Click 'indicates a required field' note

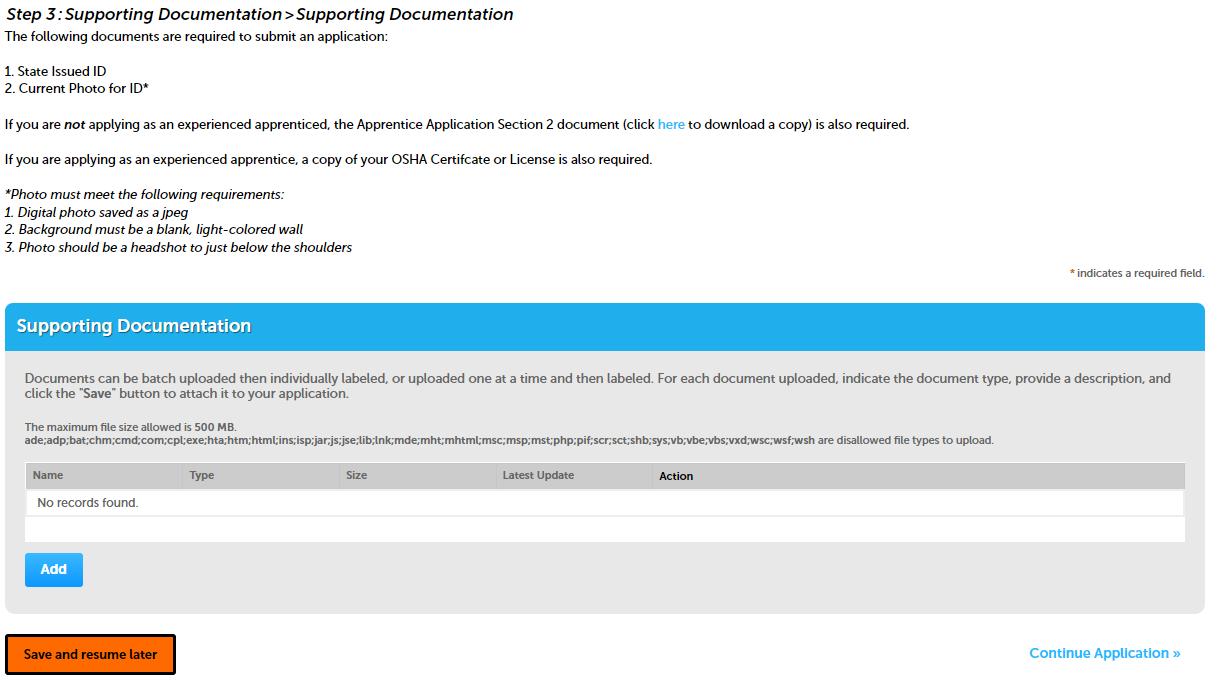click(1140, 273)
